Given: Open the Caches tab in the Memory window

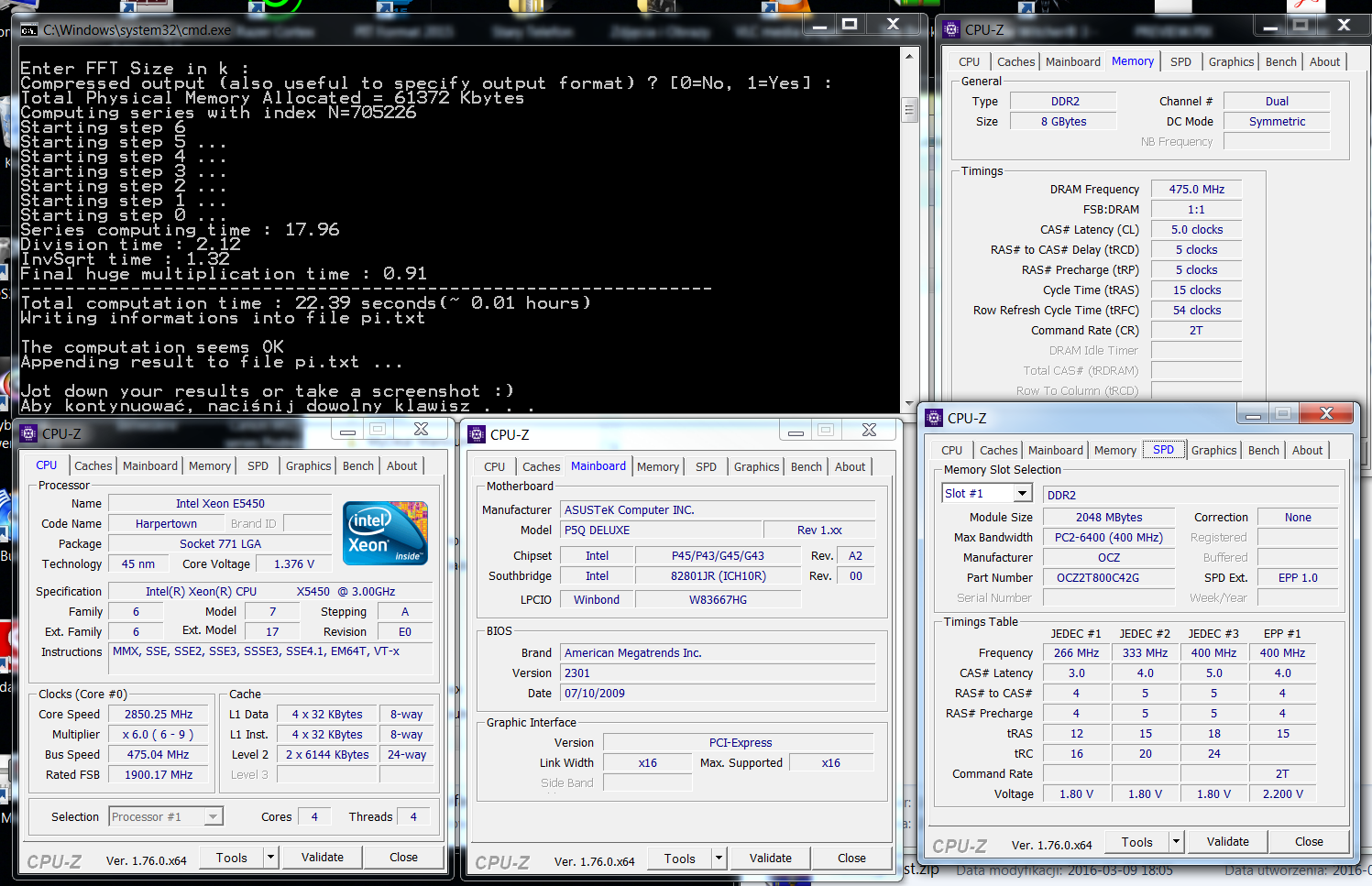Looking at the screenshot, I should click(x=1015, y=61).
